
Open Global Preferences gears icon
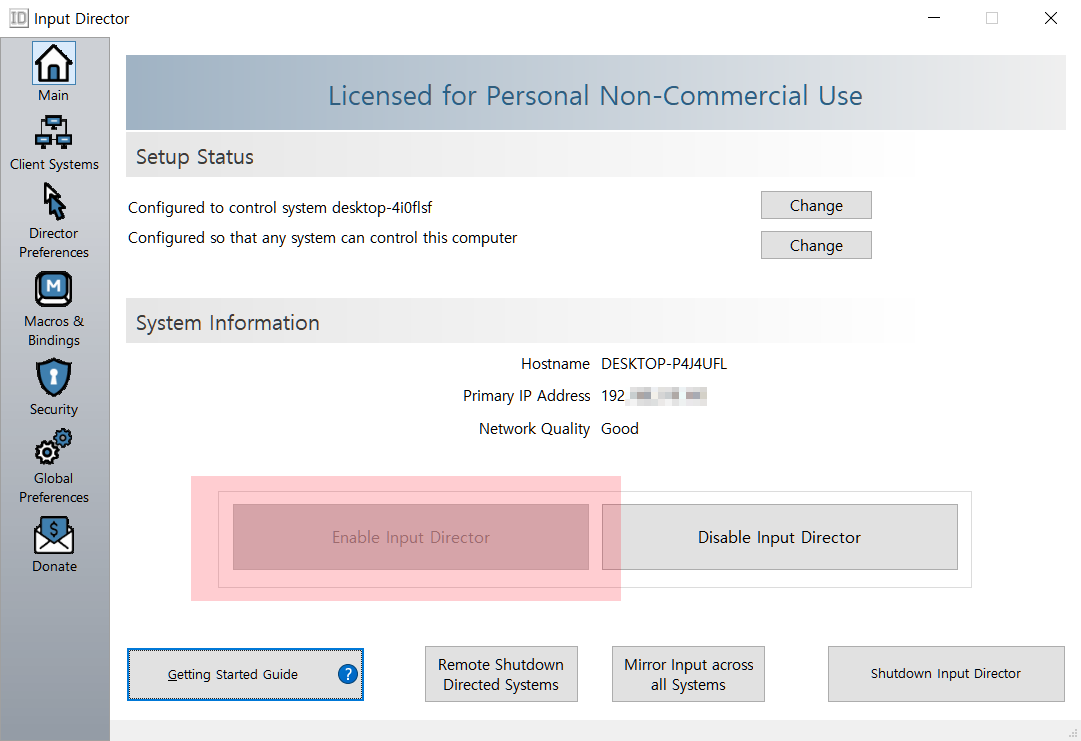(54, 446)
